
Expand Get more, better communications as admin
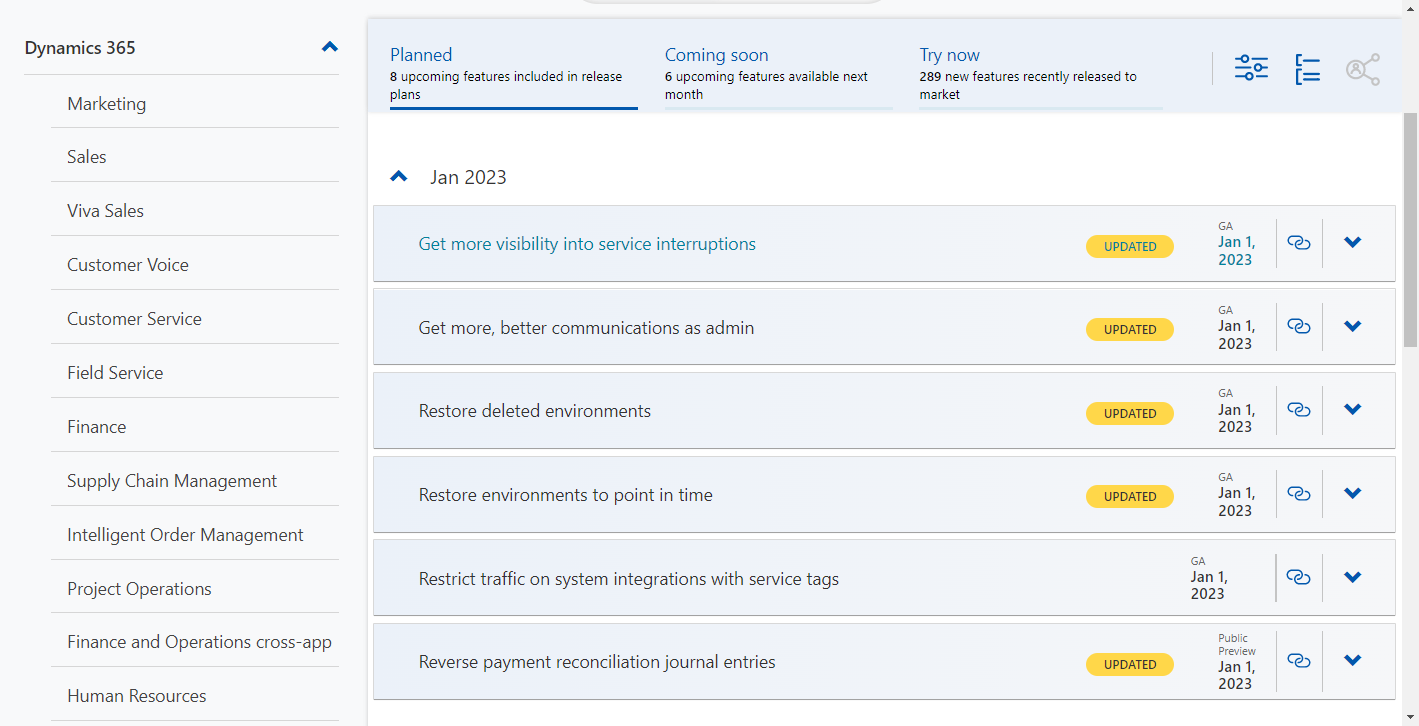[x=1352, y=326]
